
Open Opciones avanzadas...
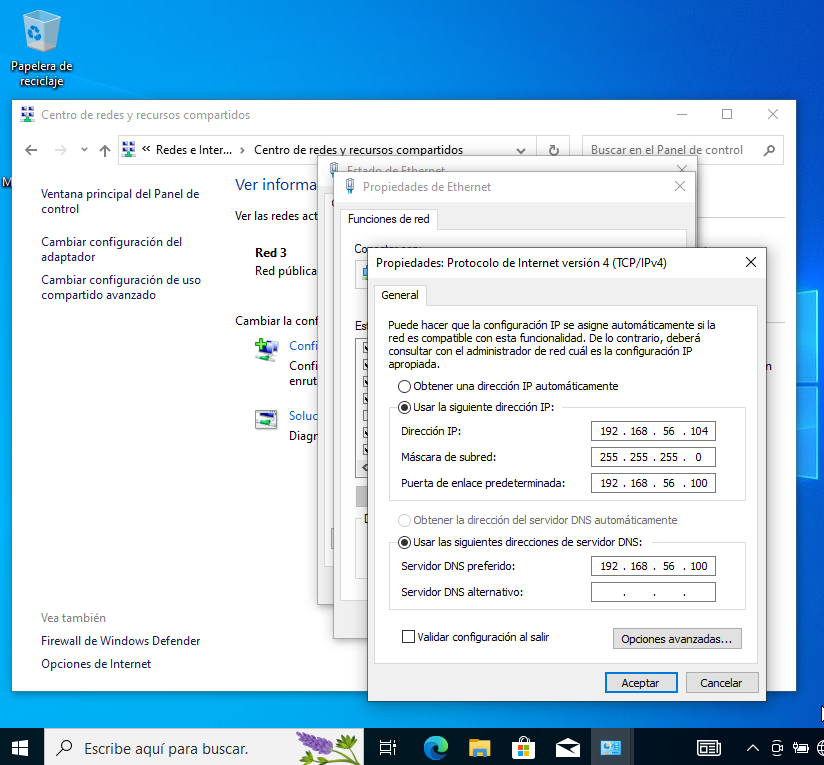pyautogui.click(x=677, y=639)
